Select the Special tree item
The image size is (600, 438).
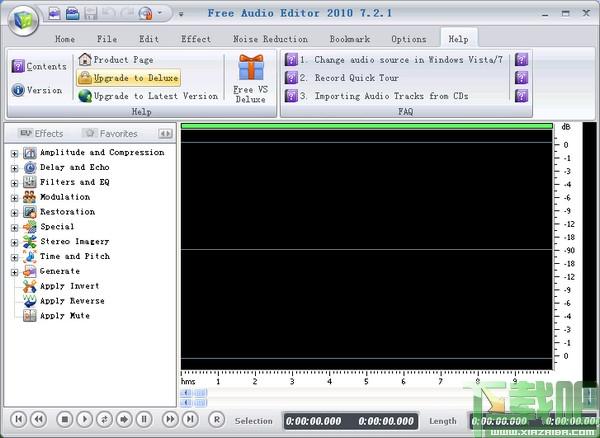click(x=57, y=226)
